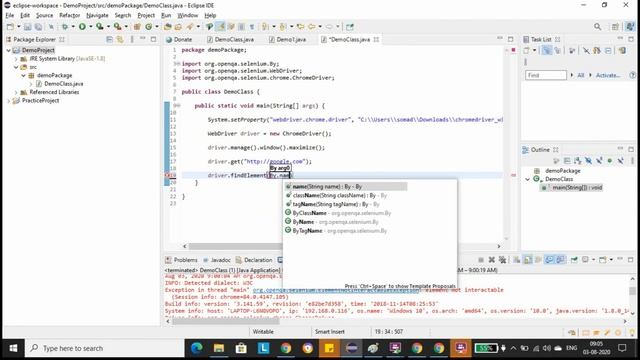The image size is (640, 360).
Task: Toggle Scroll Lock in Console toolbar
Action: tap(528, 260)
